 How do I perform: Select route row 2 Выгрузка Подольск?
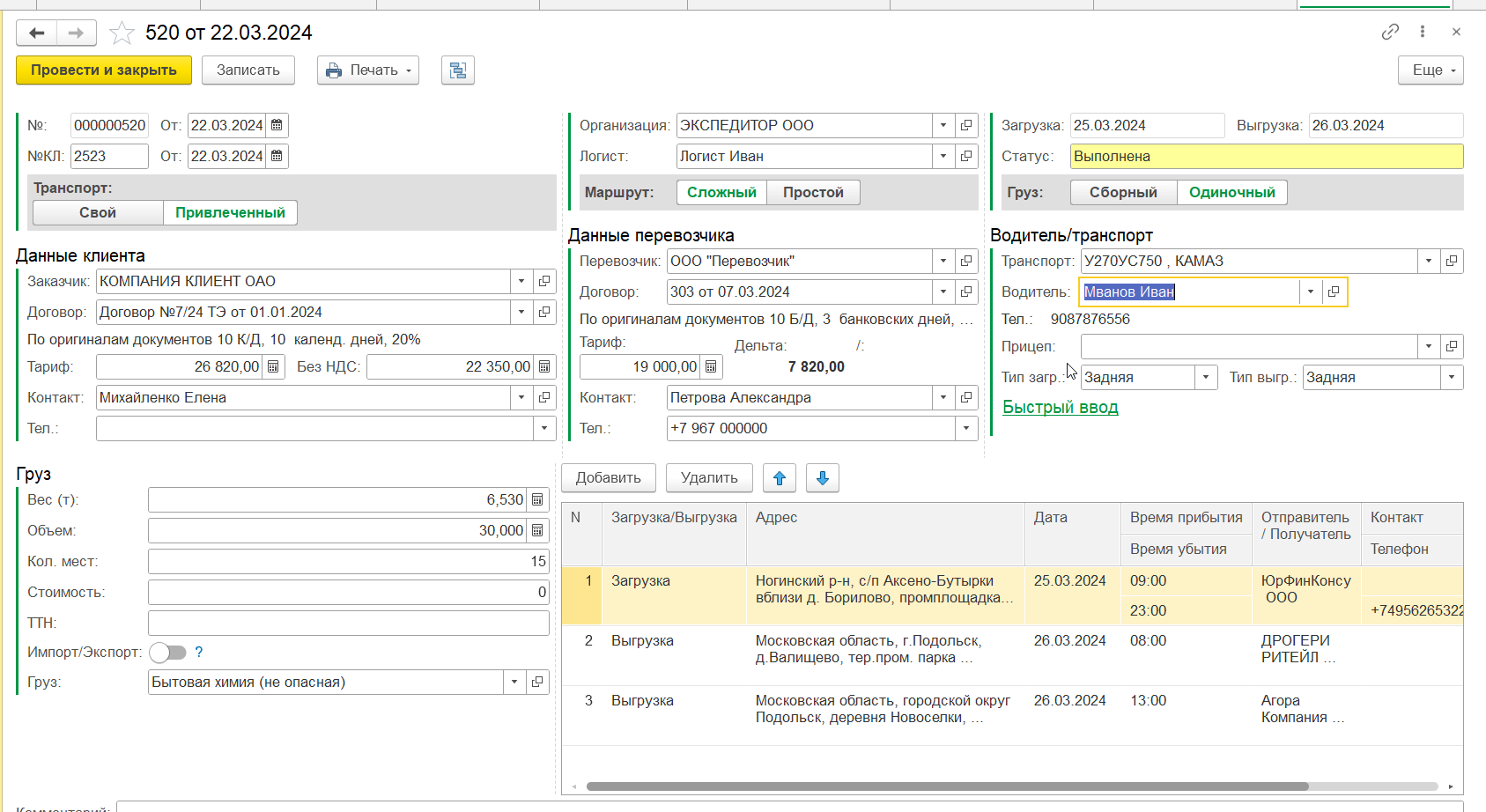1012,656
